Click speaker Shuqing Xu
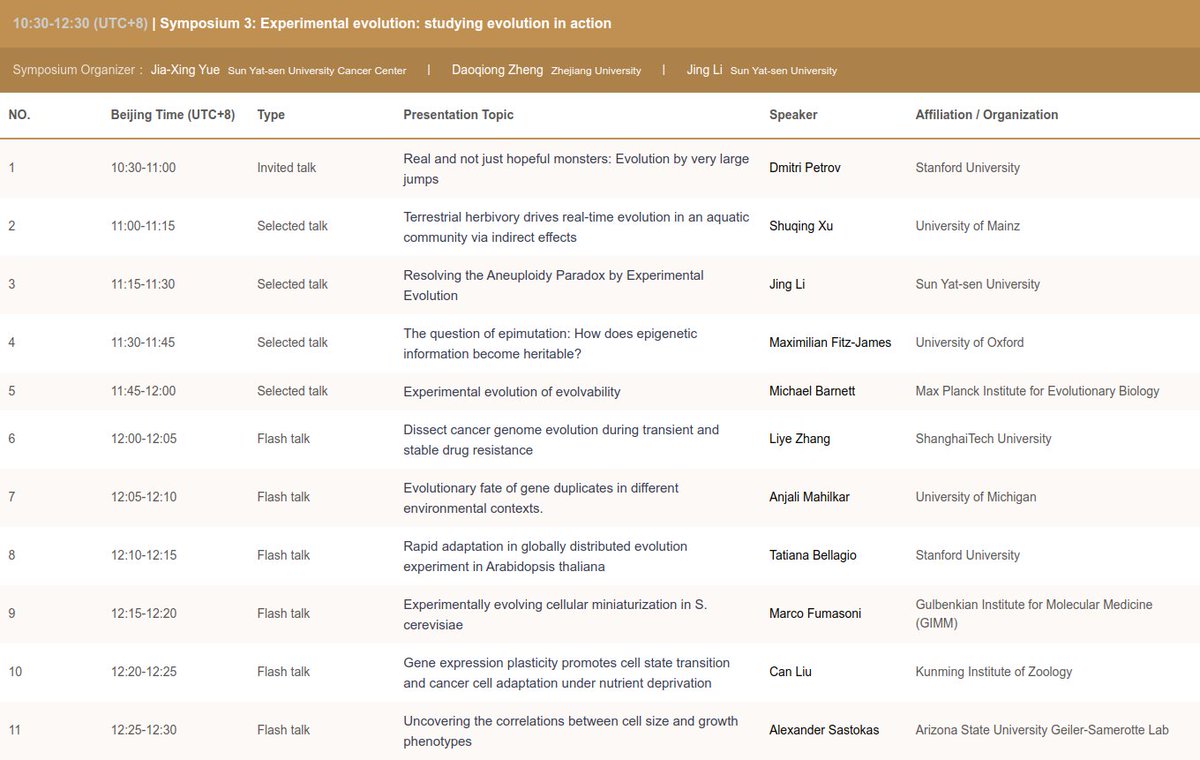The image size is (1200, 760). (x=801, y=226)
